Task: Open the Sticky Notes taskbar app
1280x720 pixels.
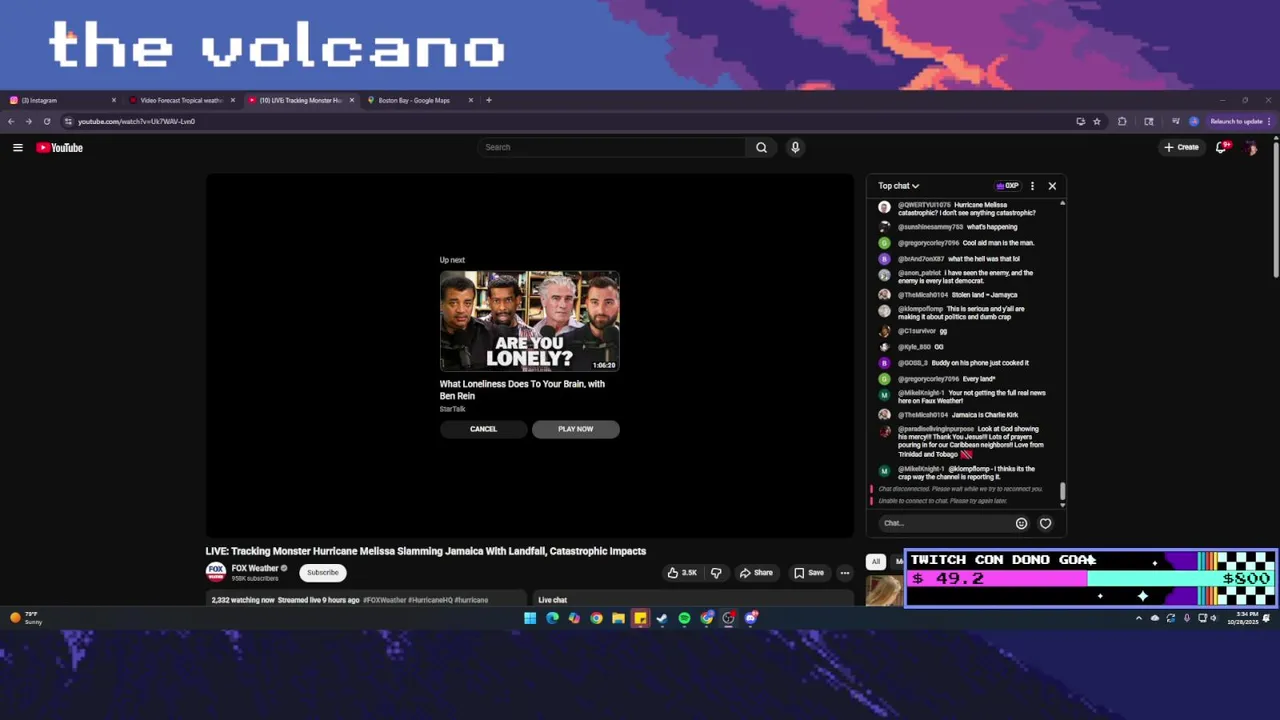Action: tap(640, 618)
